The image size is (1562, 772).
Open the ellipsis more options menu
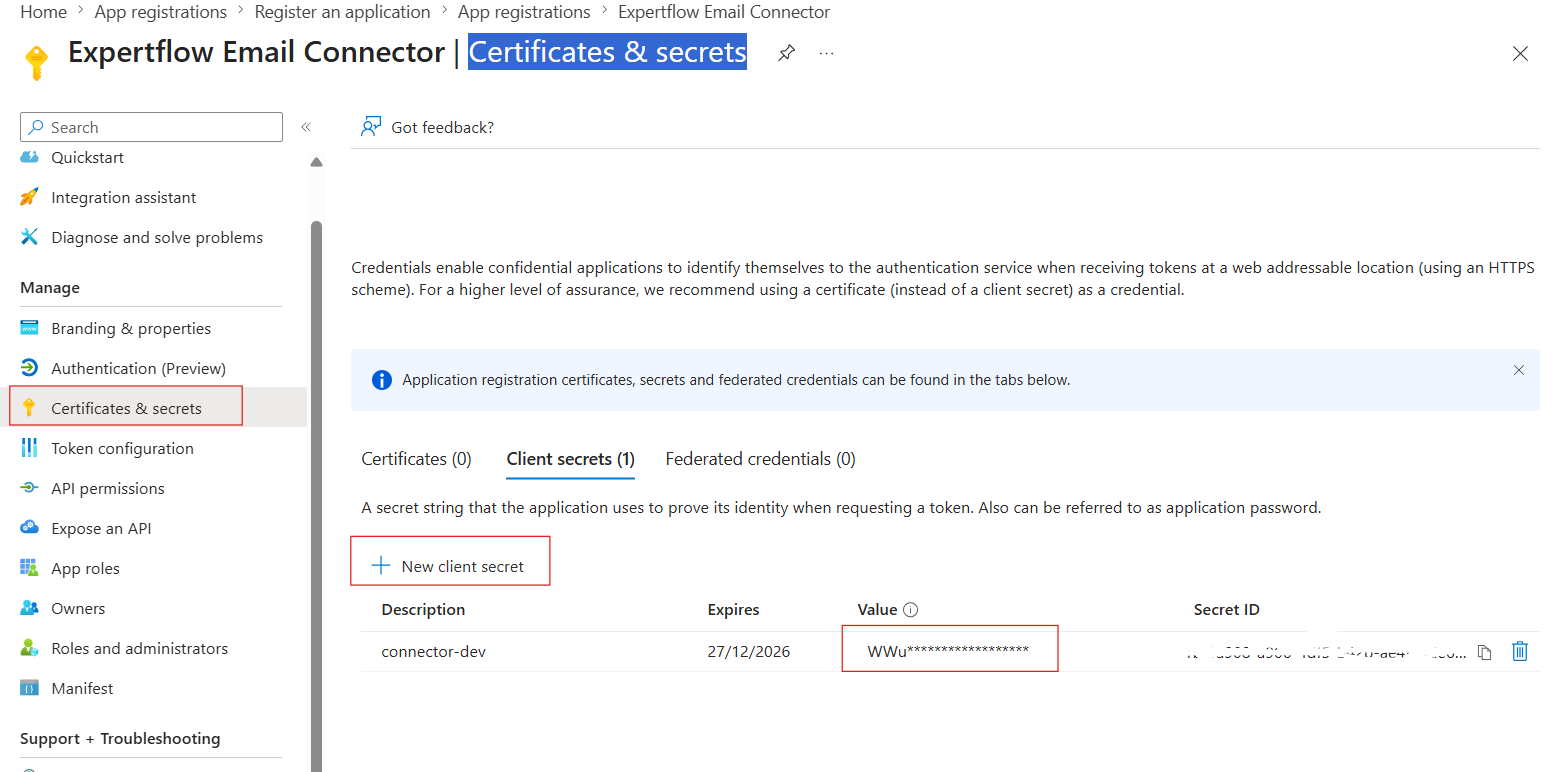(x=826, y=53)
